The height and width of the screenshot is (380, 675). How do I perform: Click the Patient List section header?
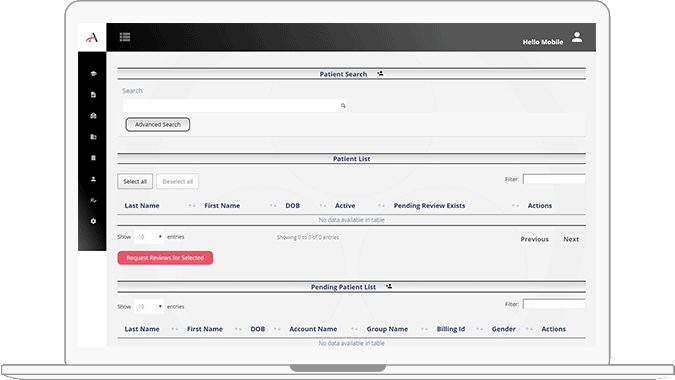(x=351, y=159)
